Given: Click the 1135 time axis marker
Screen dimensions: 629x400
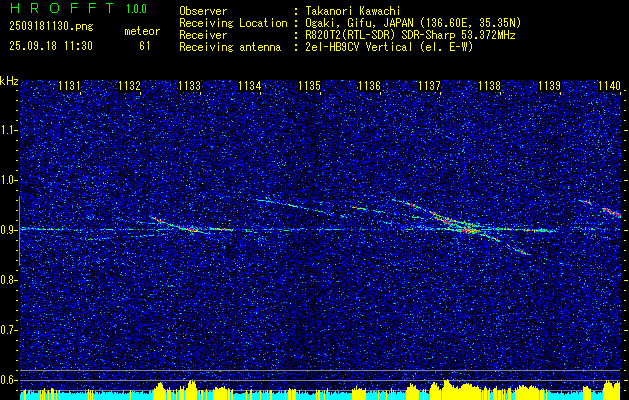Looking at the screenshot, I should point(309,85).
